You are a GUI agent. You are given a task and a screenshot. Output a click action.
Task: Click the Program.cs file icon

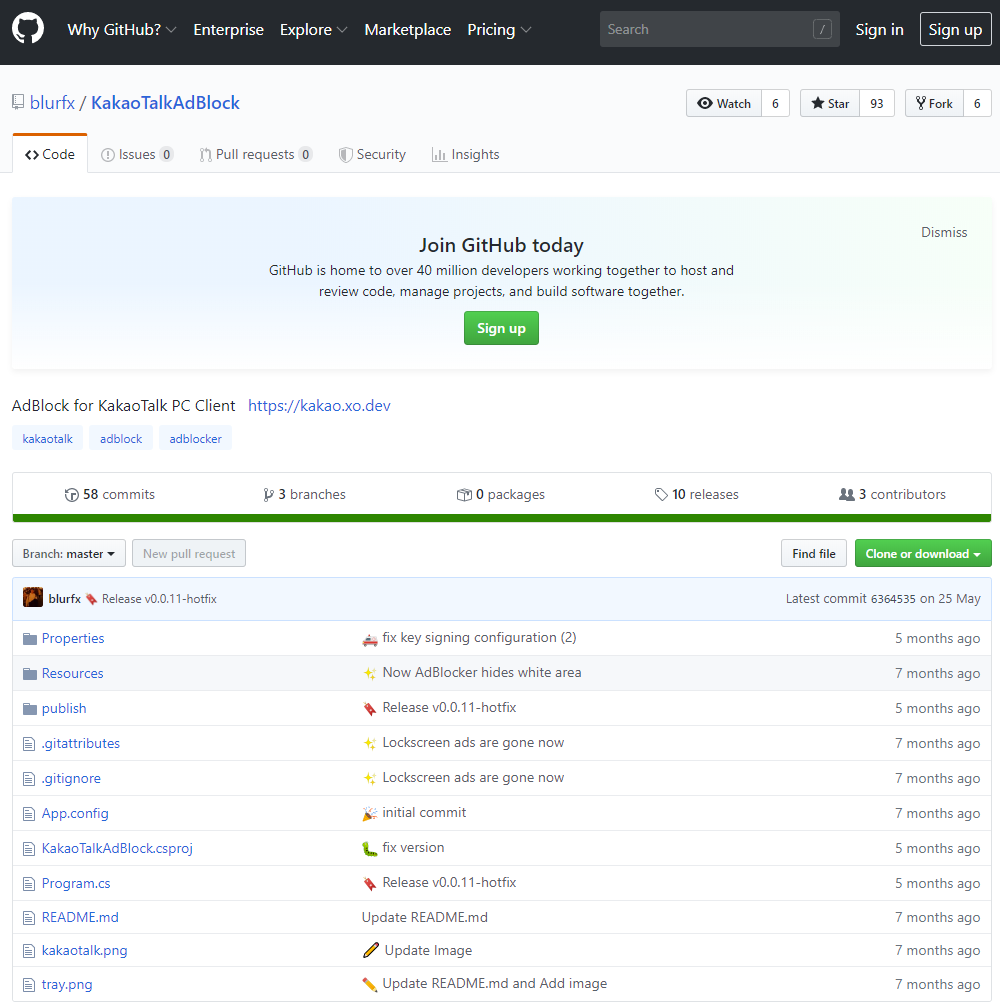coord(29,884)
